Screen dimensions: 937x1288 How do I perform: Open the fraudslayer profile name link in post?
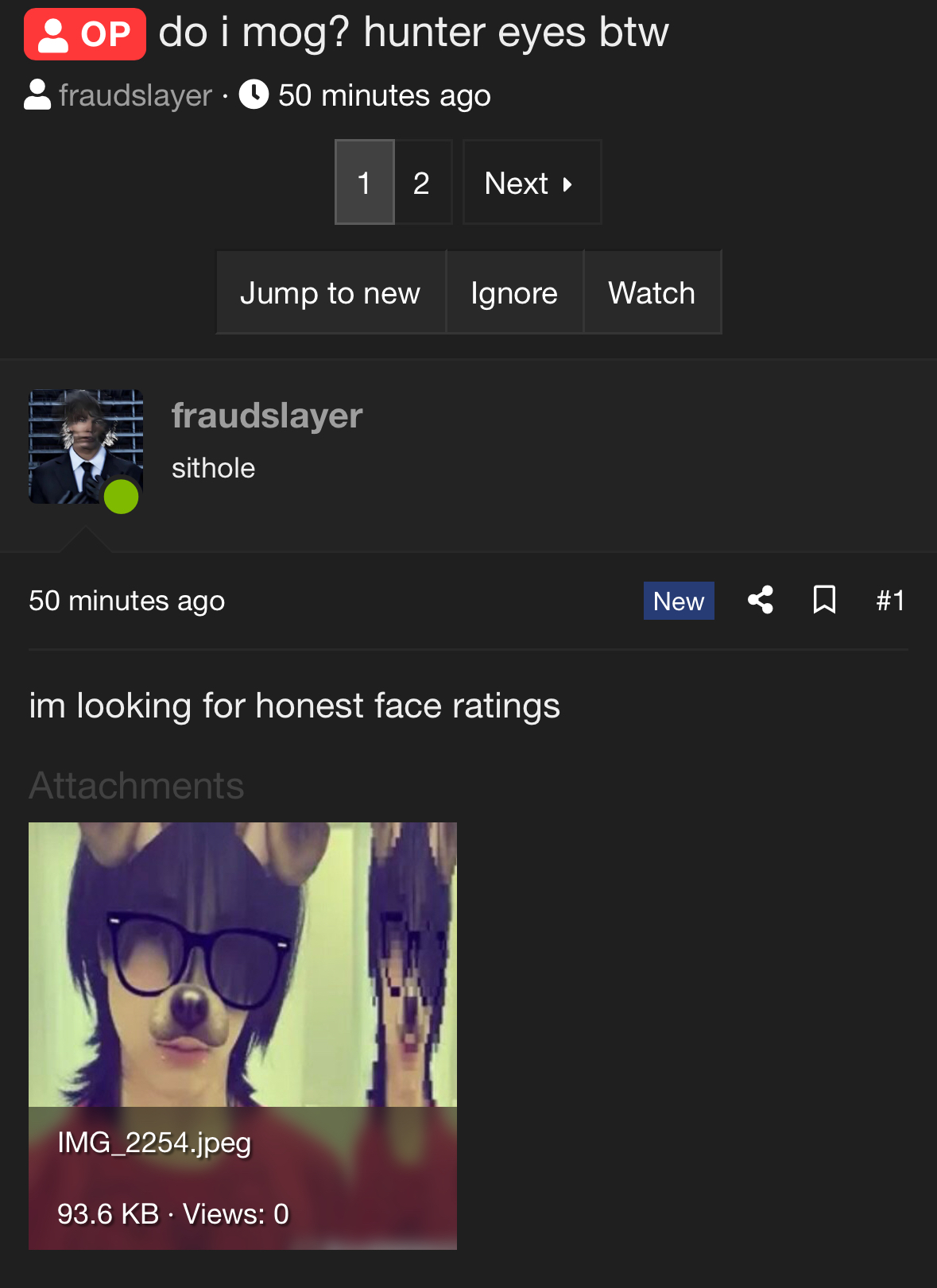(x=267, y=416)
